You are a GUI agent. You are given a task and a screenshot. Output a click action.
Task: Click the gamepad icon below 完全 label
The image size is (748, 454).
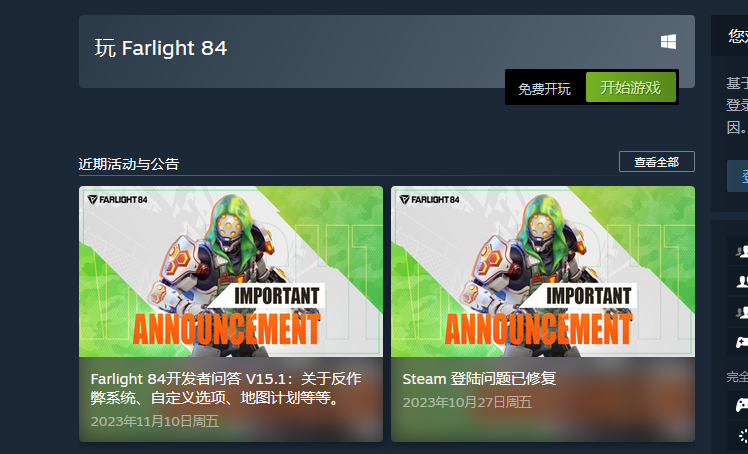tap(742, 405)
